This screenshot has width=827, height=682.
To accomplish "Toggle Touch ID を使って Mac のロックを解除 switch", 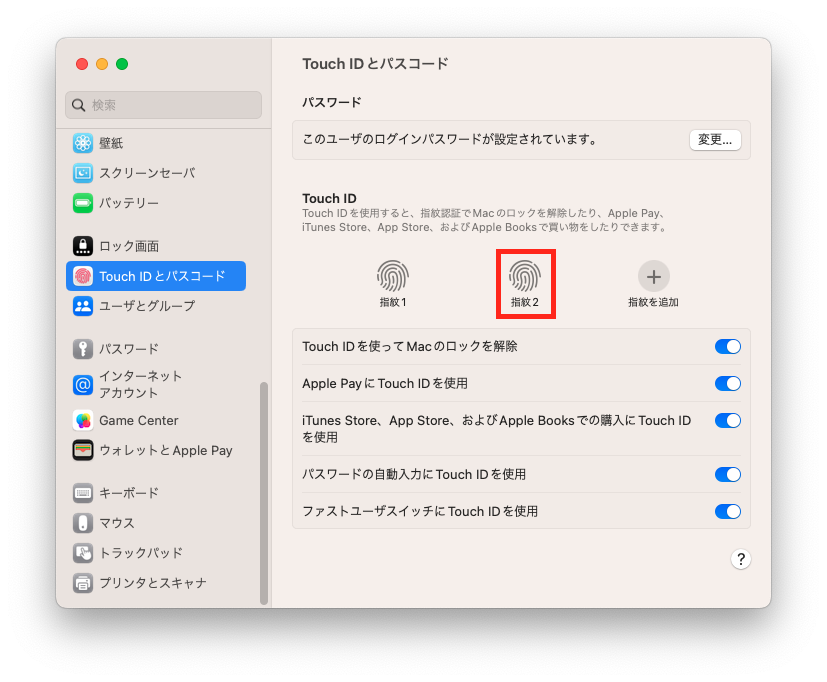I will point(728,347).
